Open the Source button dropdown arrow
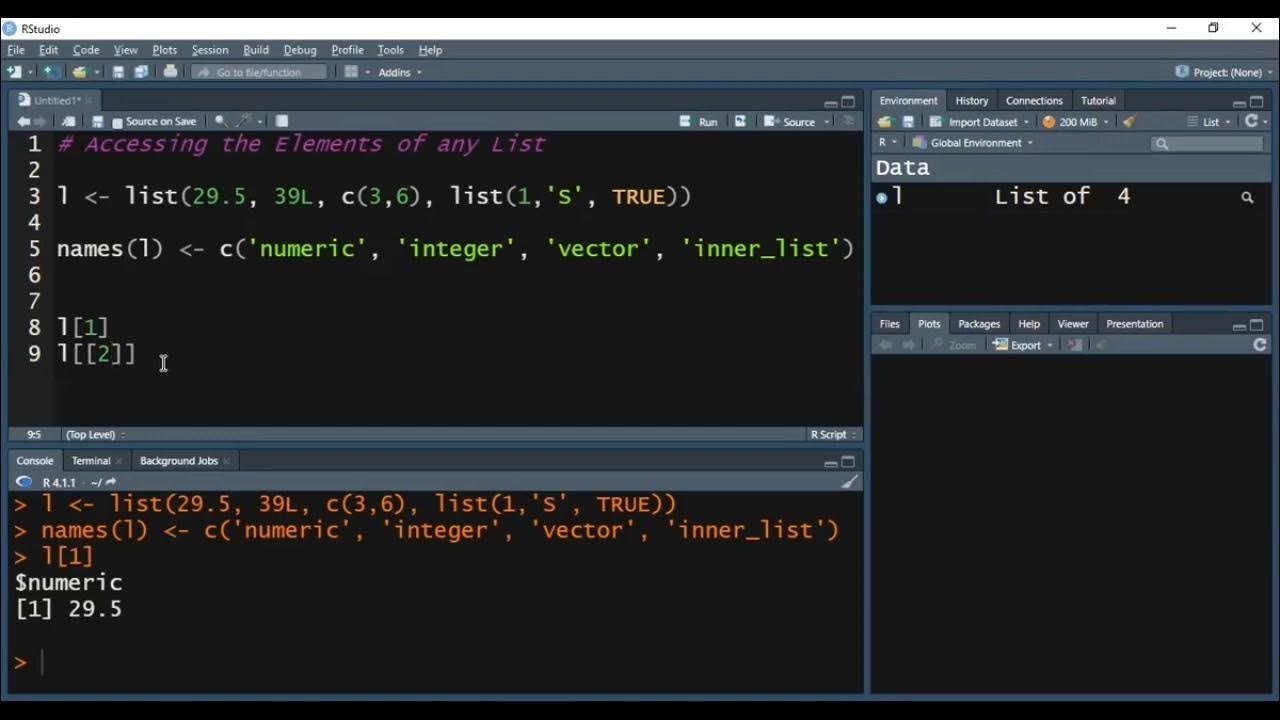This screenshot has width=1280, height=720. coord(826,122)
